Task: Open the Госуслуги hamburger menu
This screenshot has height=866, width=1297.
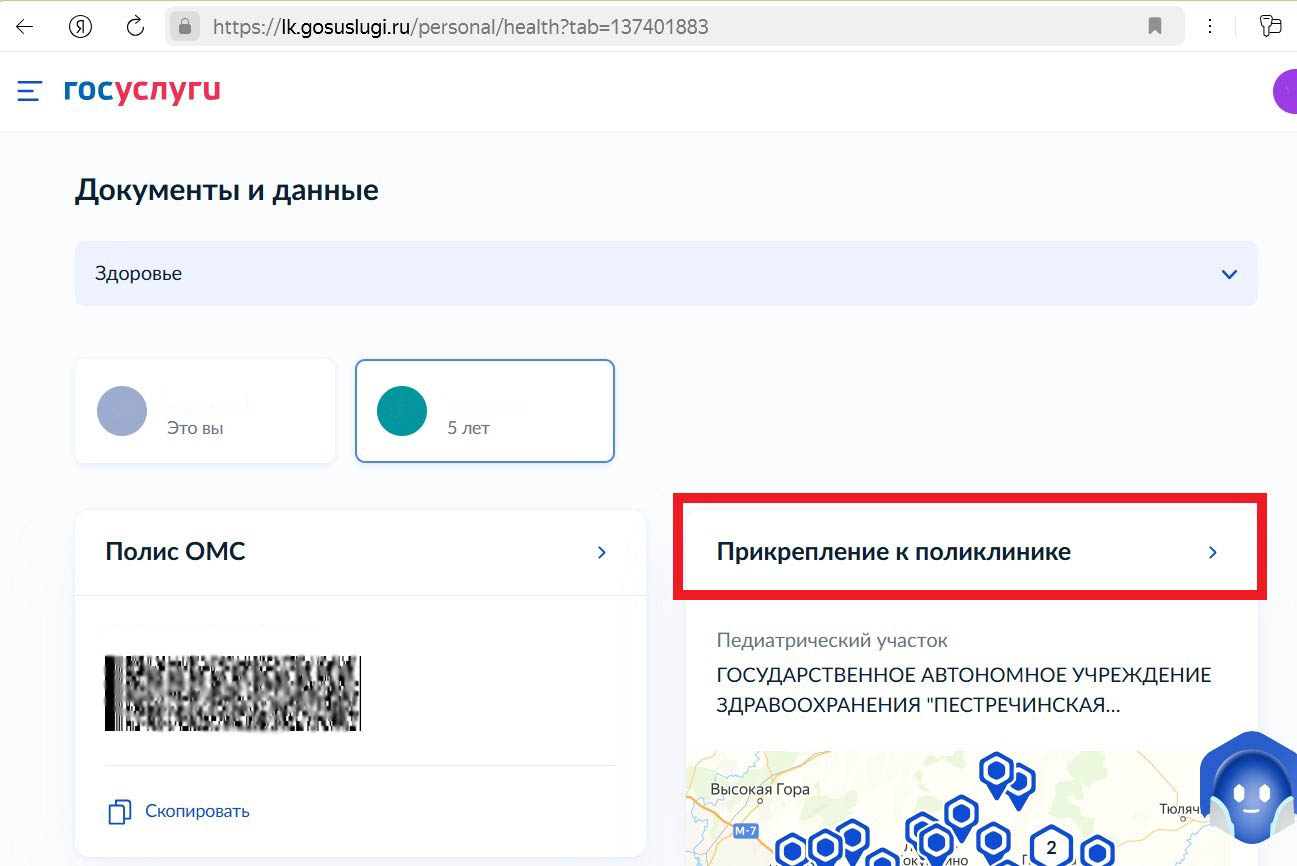Action: point(28,90)
